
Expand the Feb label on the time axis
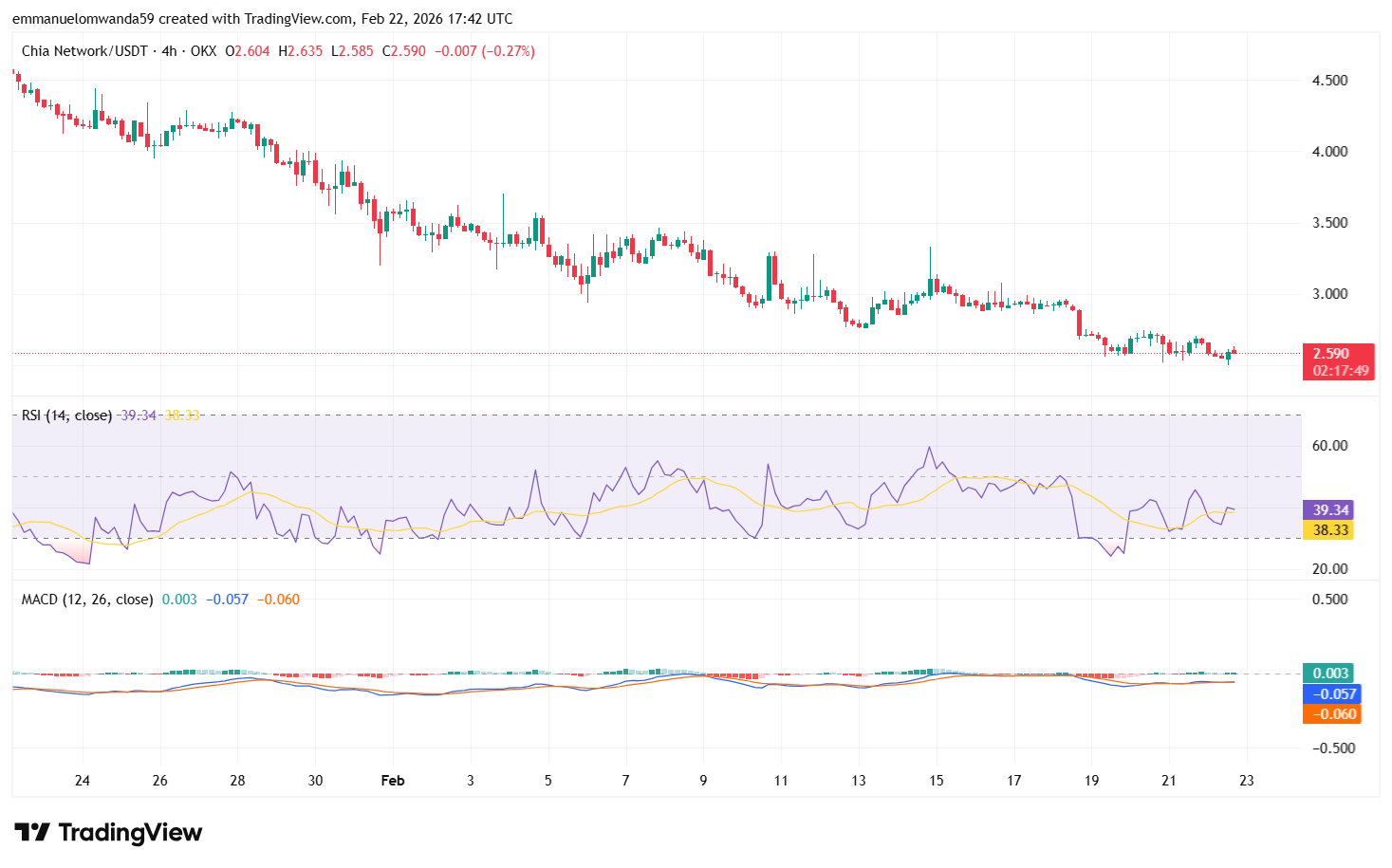tap(392, 781)
